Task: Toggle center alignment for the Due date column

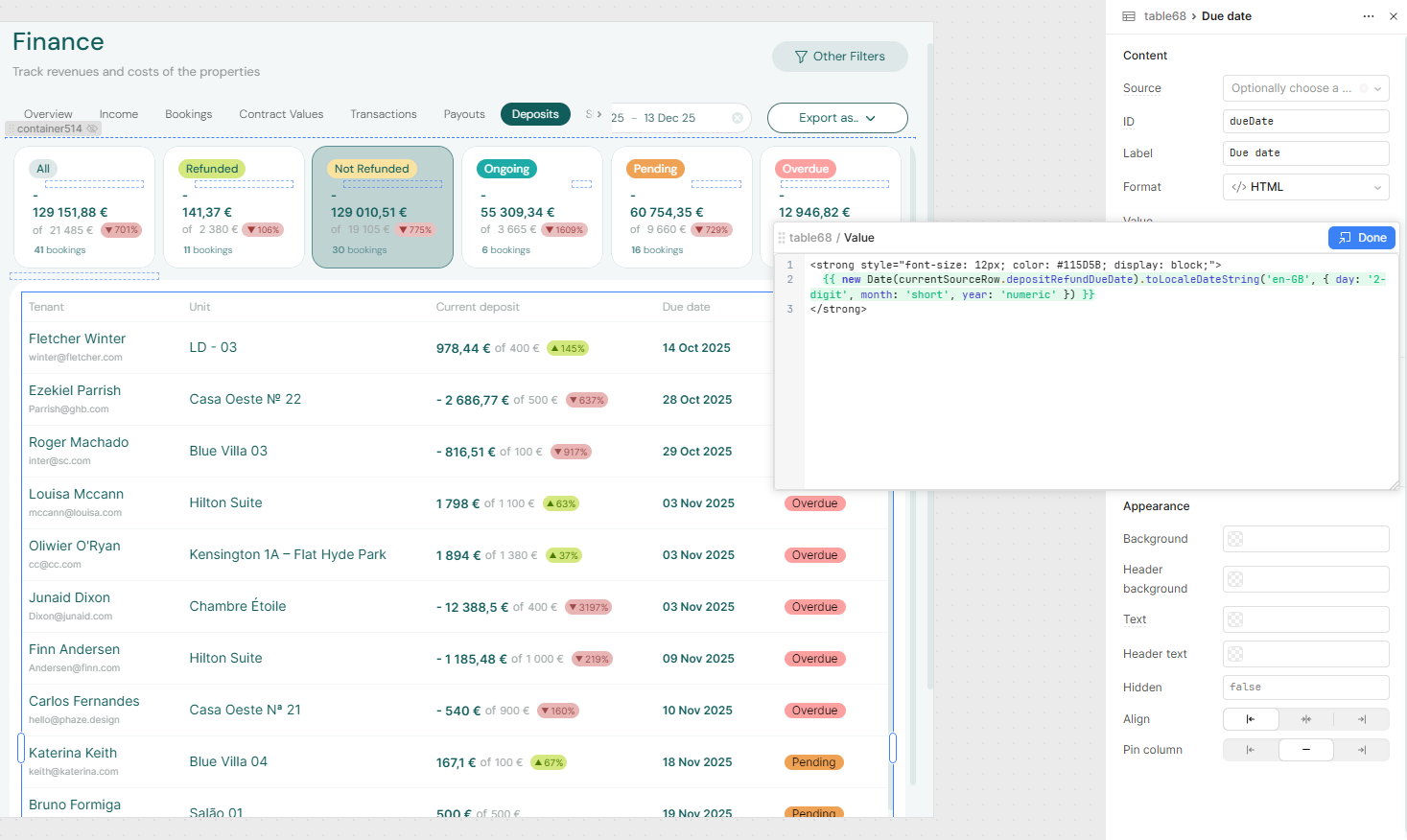Action: [1305, 718]
